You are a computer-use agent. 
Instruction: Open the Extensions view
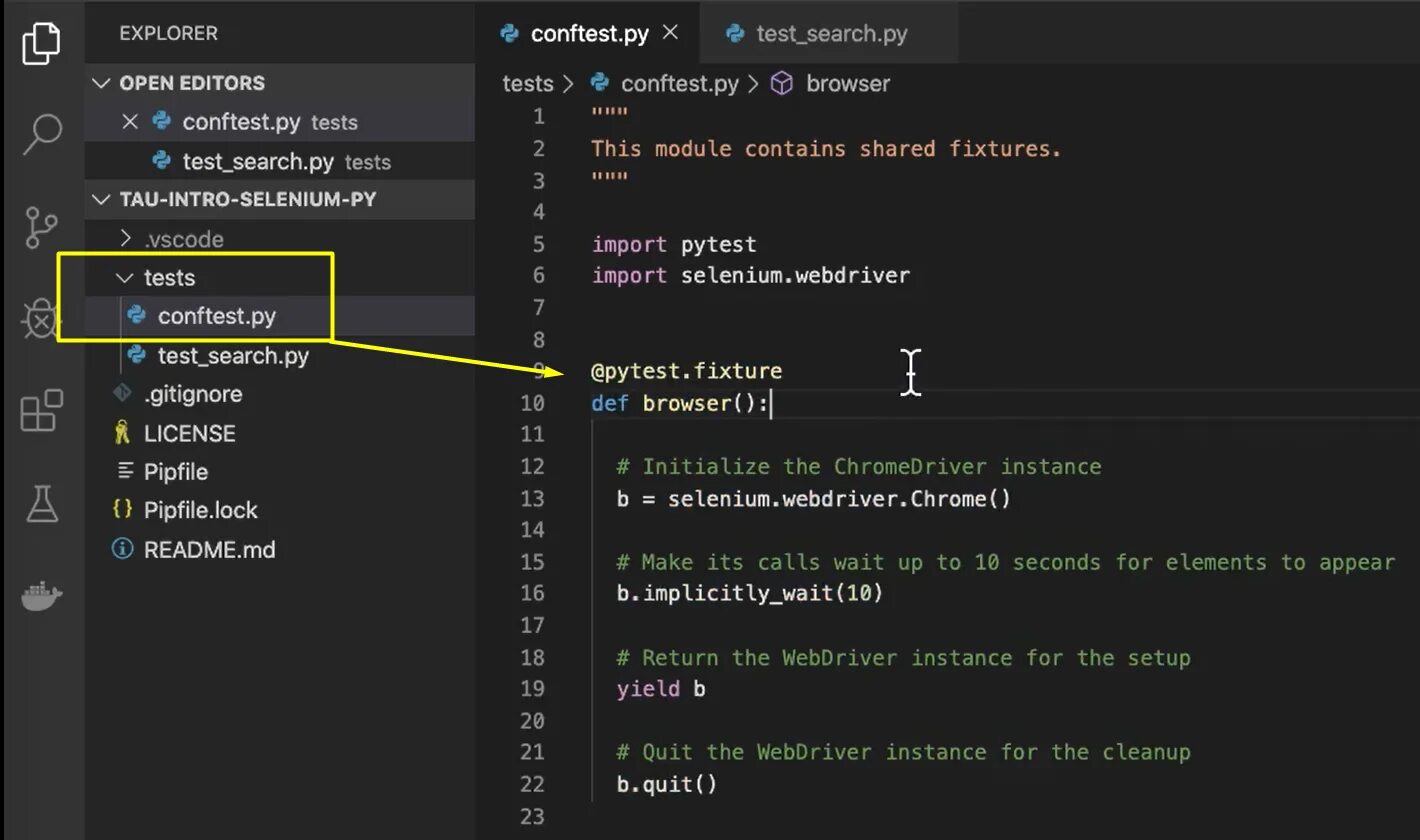41,410
